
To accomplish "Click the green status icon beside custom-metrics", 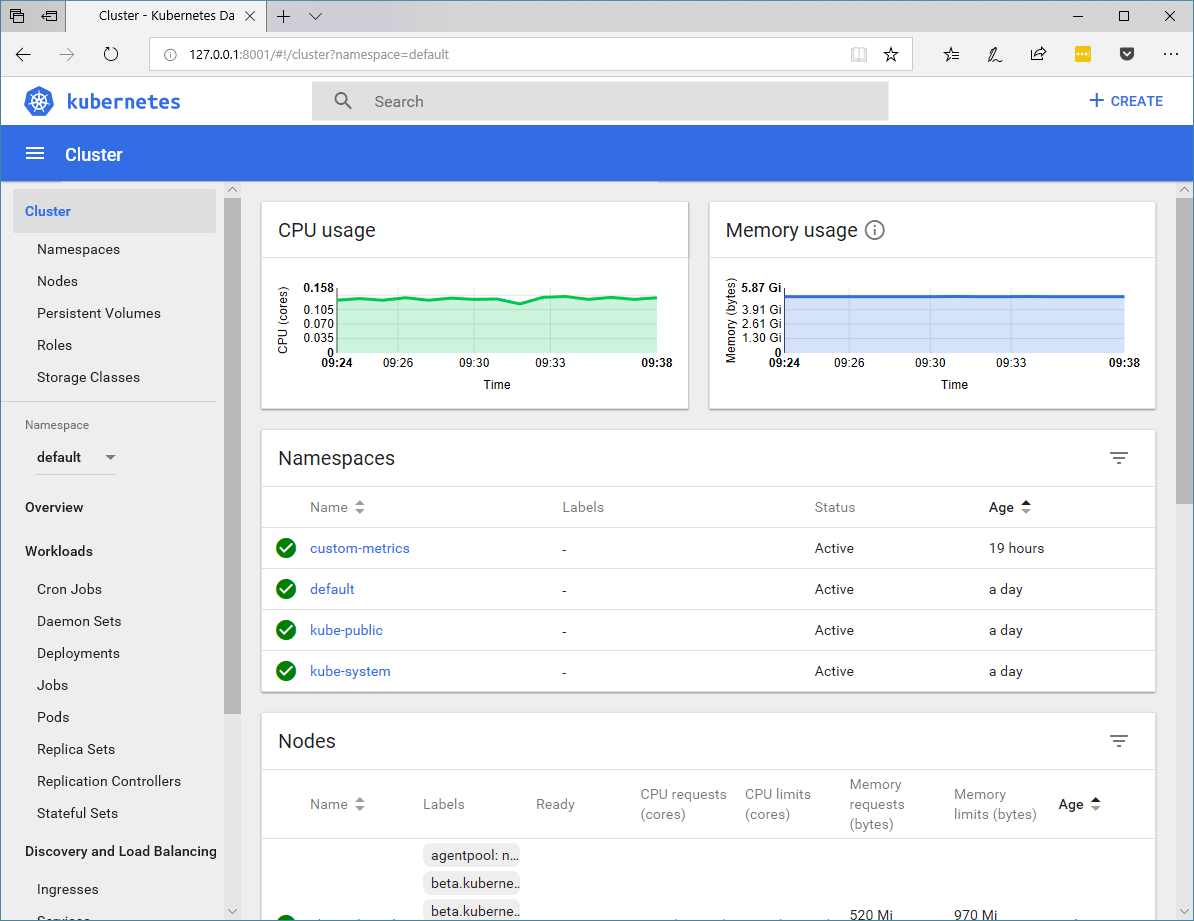I will coord(286,548).
